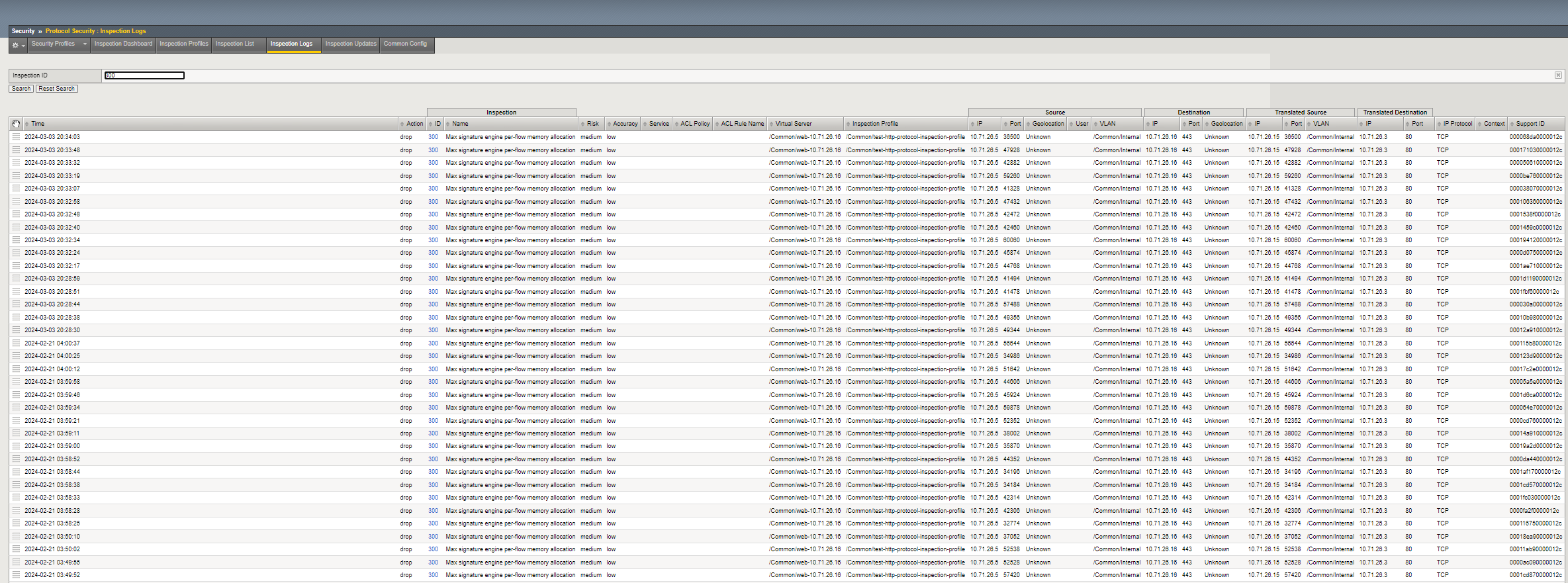Open row details icon for 20:33:32 entry
The width and height of the screenshot is (1568, 583).
16,163
